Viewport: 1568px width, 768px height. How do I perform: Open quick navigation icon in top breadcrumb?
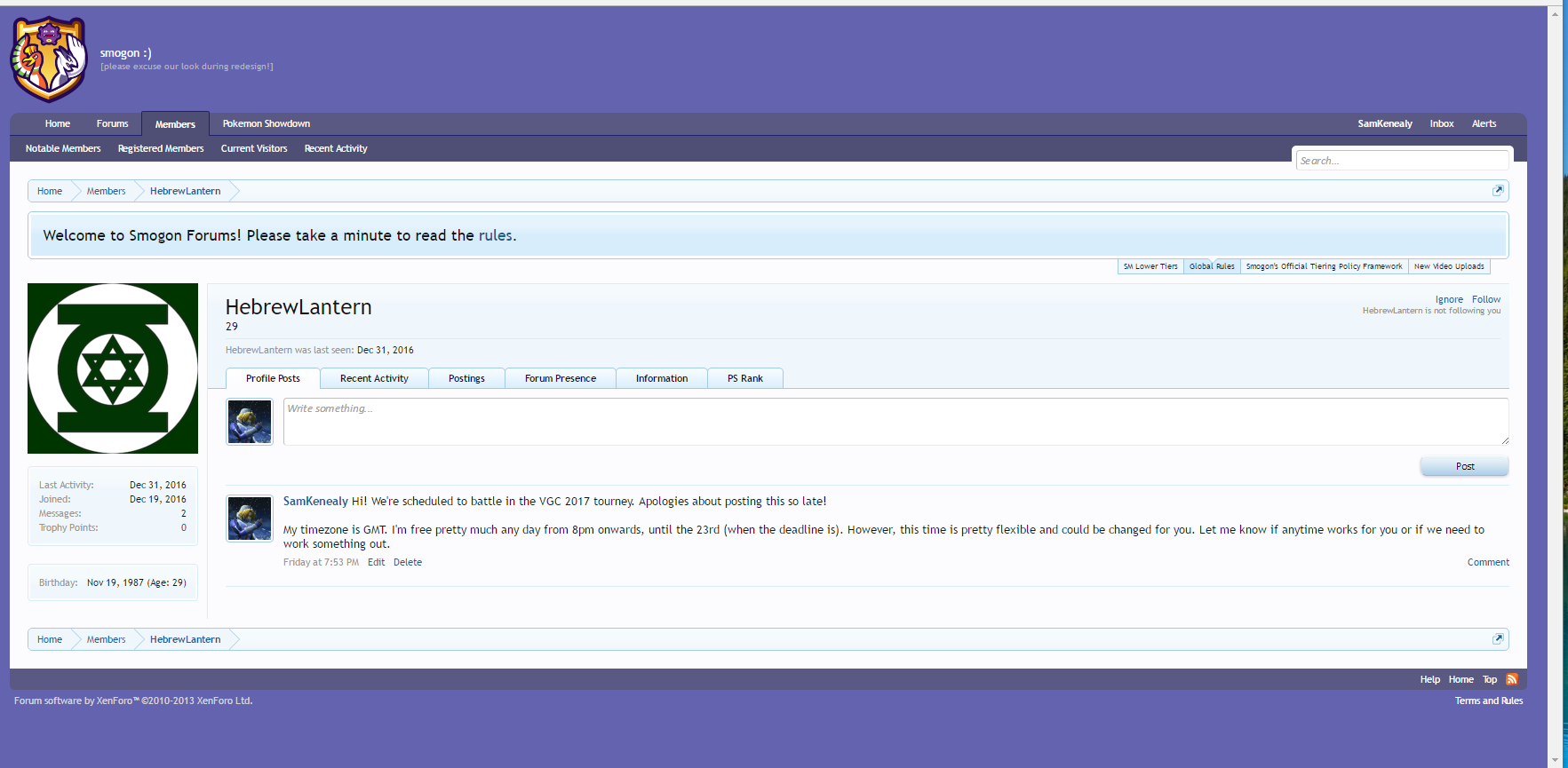click(1498, 191)
